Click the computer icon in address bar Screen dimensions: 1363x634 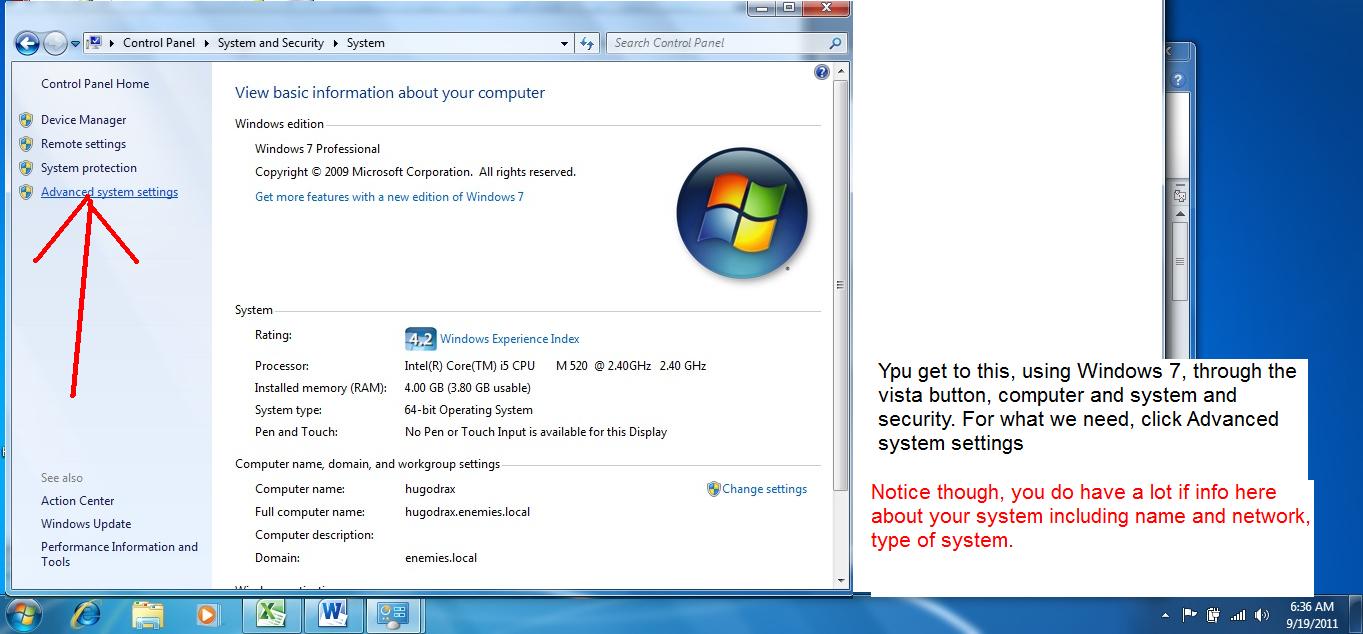point(95,43)
